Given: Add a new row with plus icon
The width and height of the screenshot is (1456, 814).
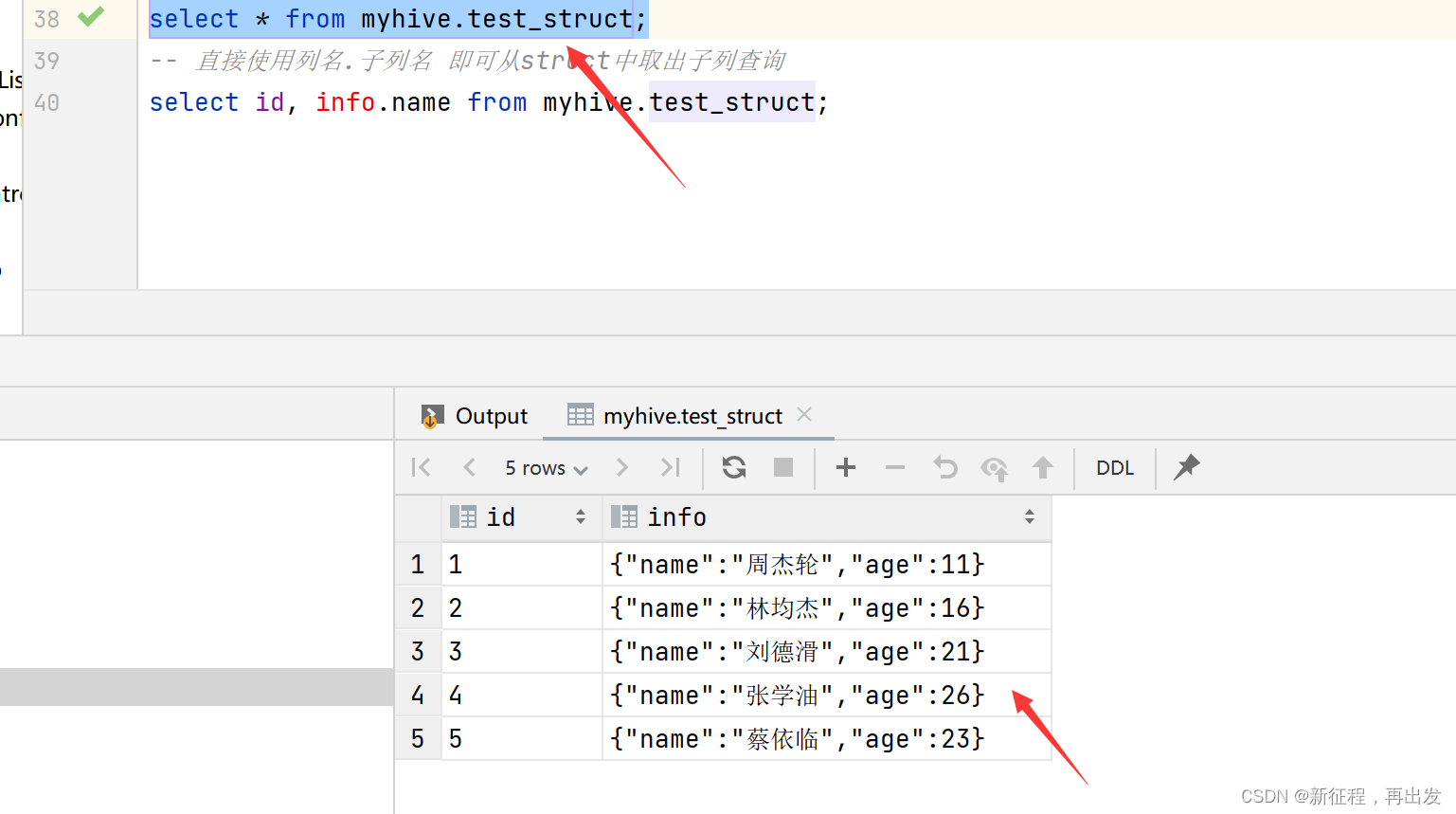Looking at the screenshot, I should 846,467.
